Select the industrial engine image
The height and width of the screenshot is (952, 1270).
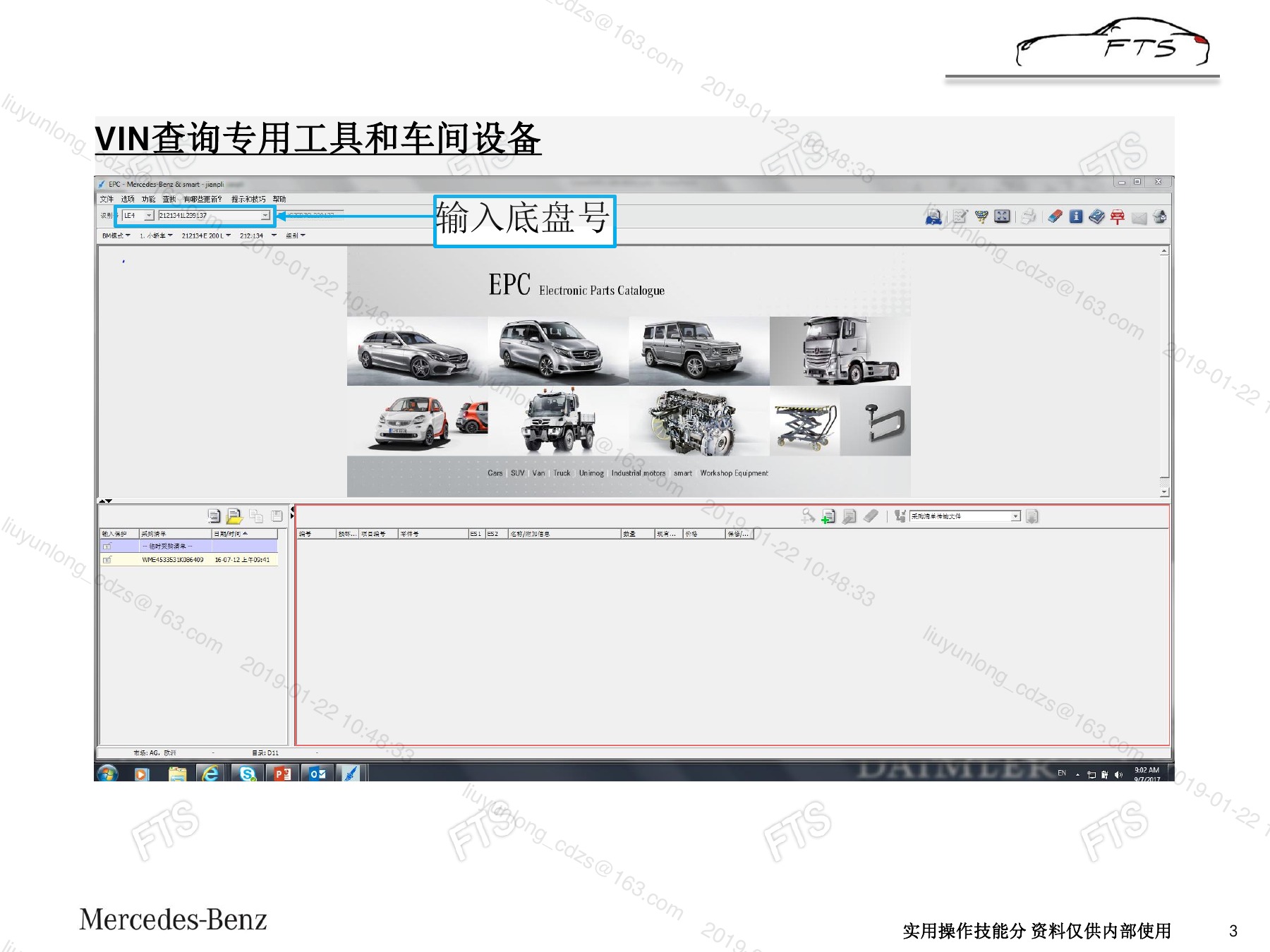coord(699,421)
